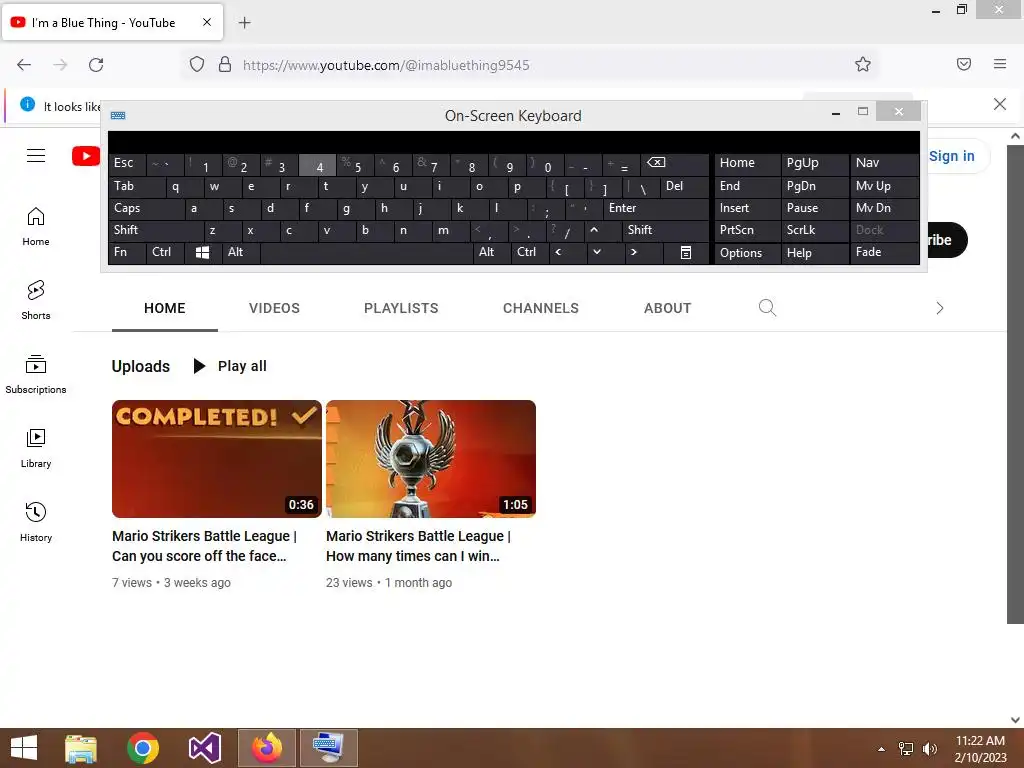Click the page vertical scrollbar
1024x768 pixels.
tap(1015, 384)
